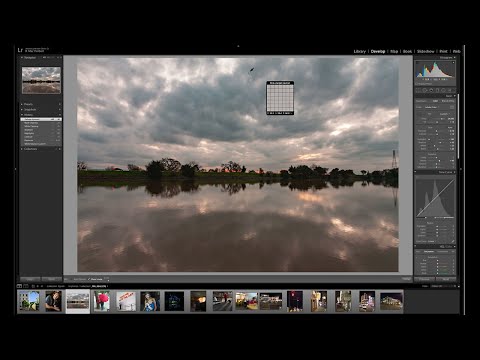This screenshot has height=360, width=480.
Task: Toggle the Show Loupe checkbox
Action: [x=89, y=279]
